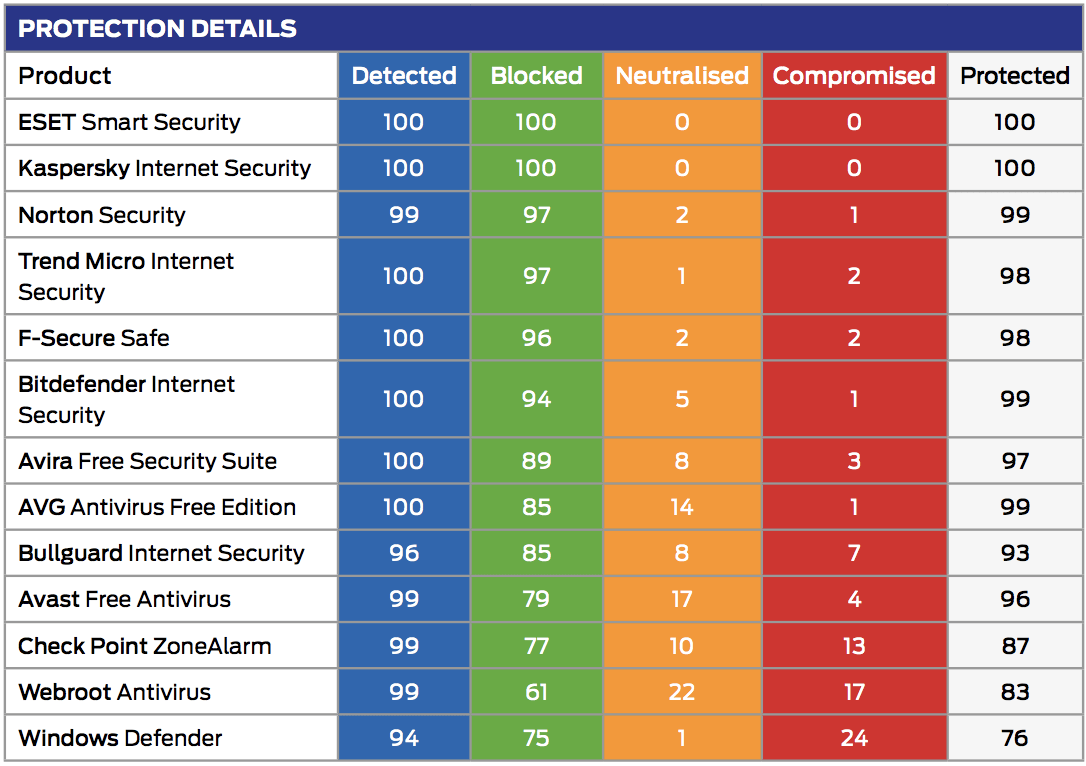1086x766 pixels.
Task: Click Avira's green Blocked value 89
Action: (x=536, y=461)
